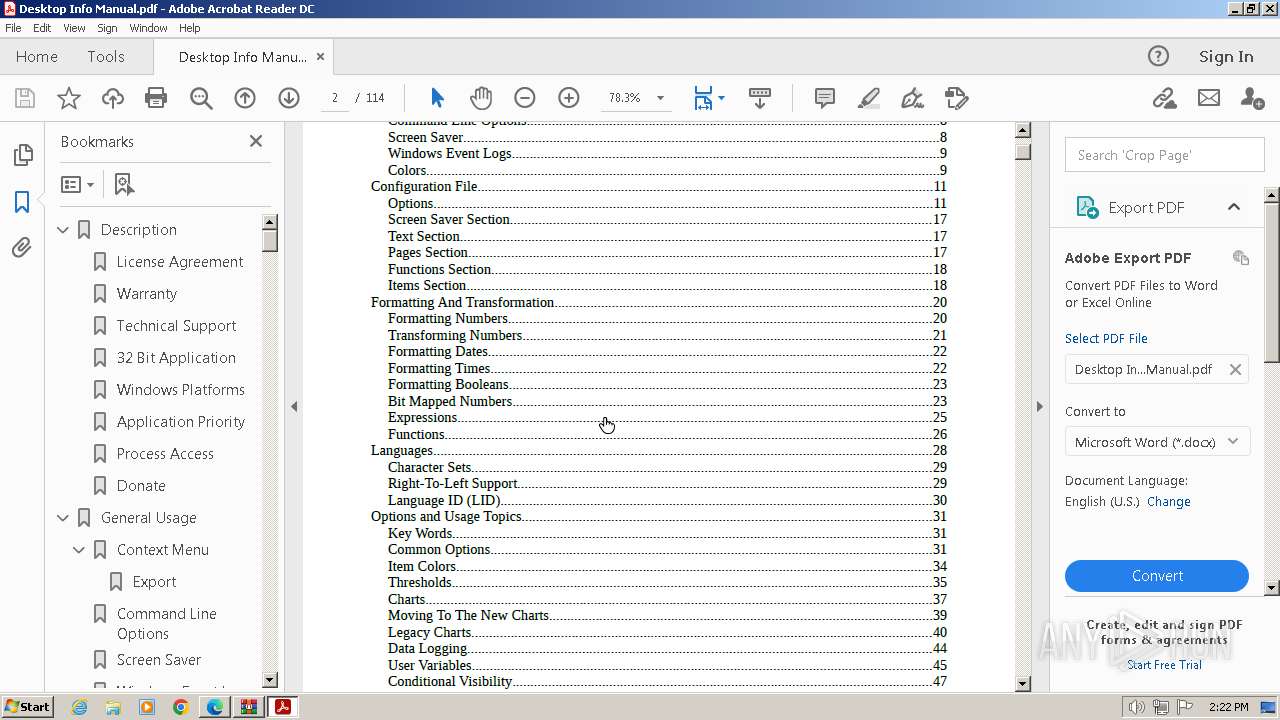Collapse the Export PDF section
Screen dimensions: 1280x720
tap(1234, 207)
